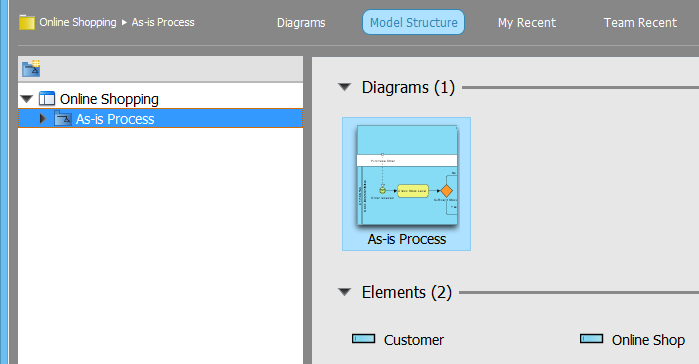Image resolution: width=699 pixels, height=364 pixels.
Task: Open the My Recent tab
Action: tap(527, 22)
